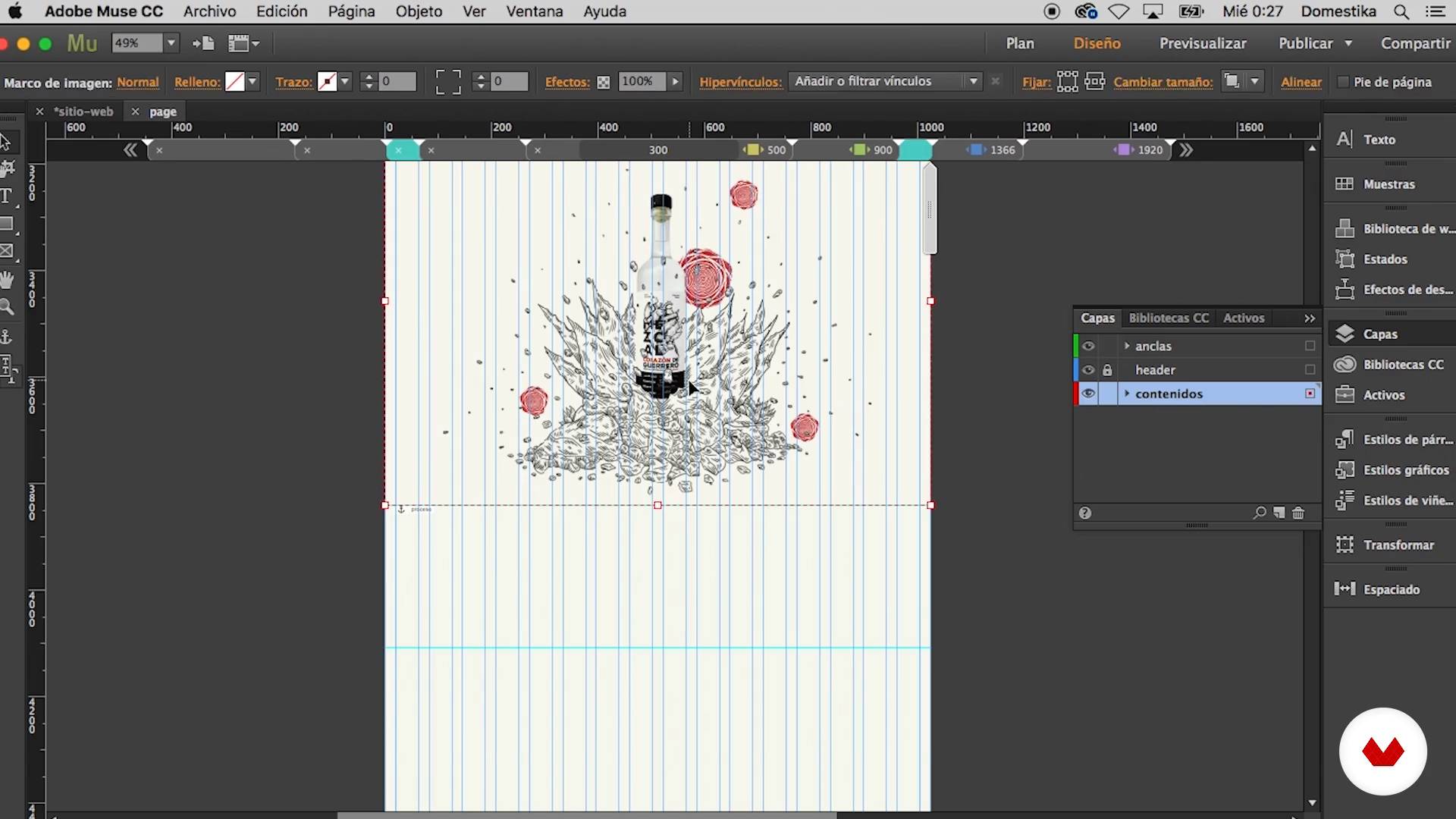The width and height of the screenshot is (1456, 819).
Task: Select the Anchor tool
Action: click(7, 336)
